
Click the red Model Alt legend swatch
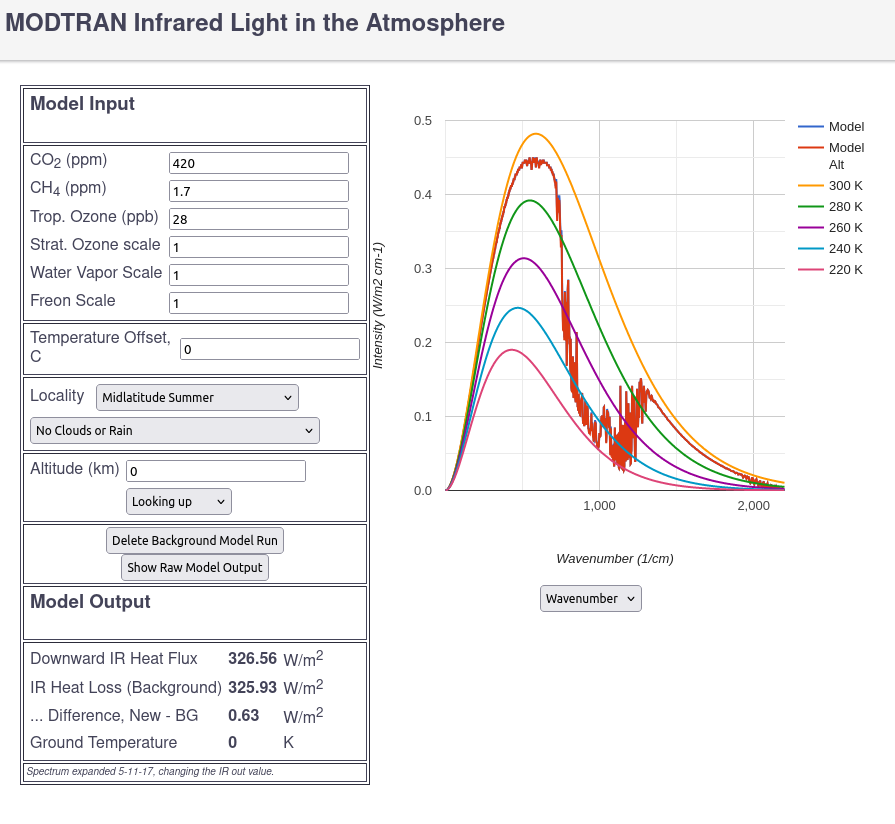point(811,148)
